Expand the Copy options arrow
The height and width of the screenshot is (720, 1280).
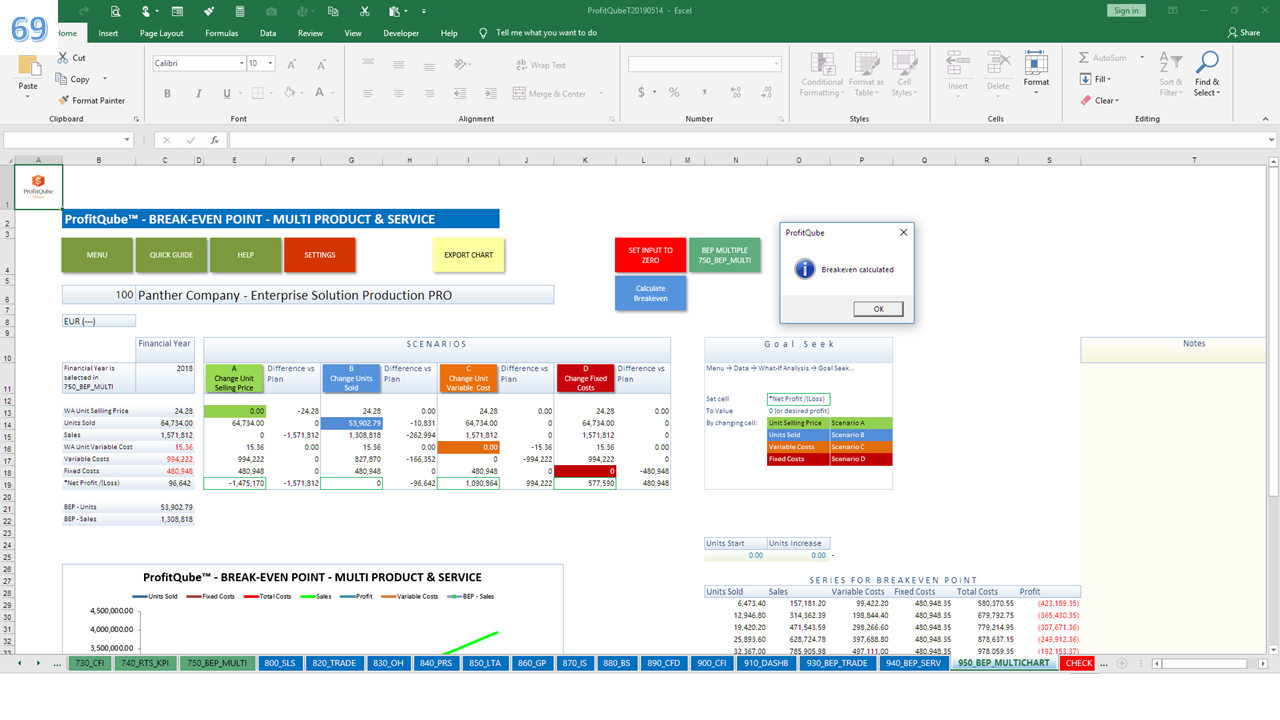pos(105,79)
